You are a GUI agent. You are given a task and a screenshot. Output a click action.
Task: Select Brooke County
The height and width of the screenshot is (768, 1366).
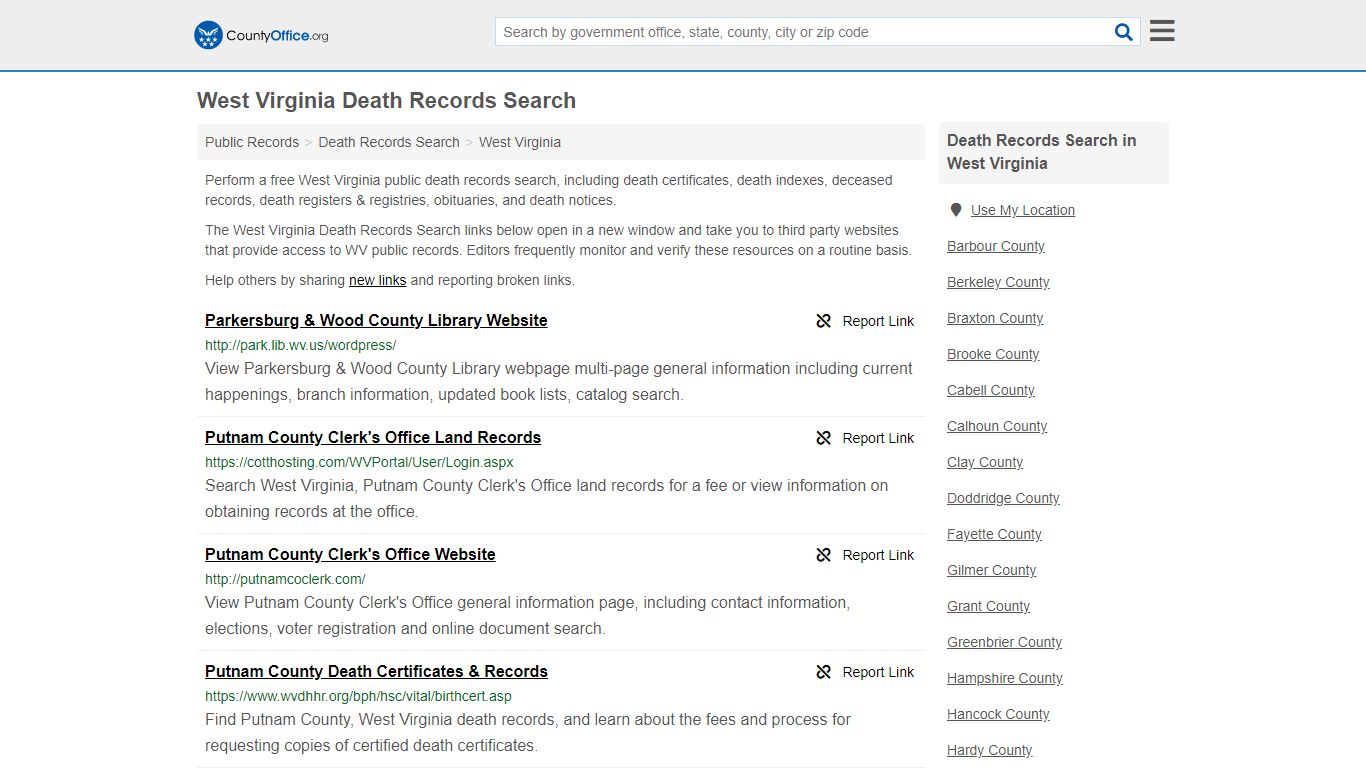993,354
